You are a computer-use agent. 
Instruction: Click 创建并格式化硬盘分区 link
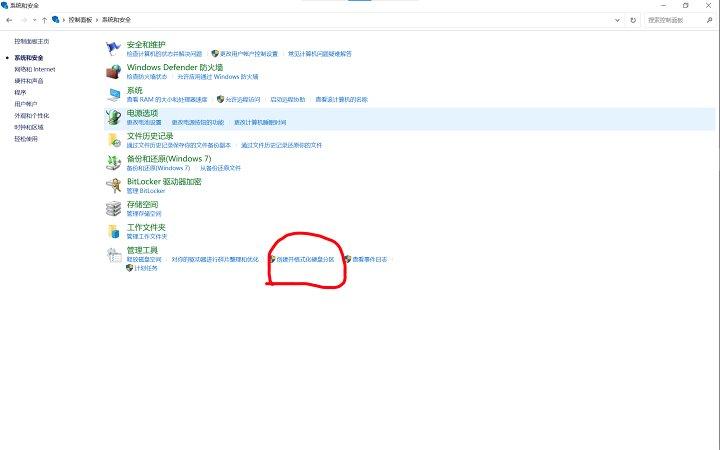305,259
